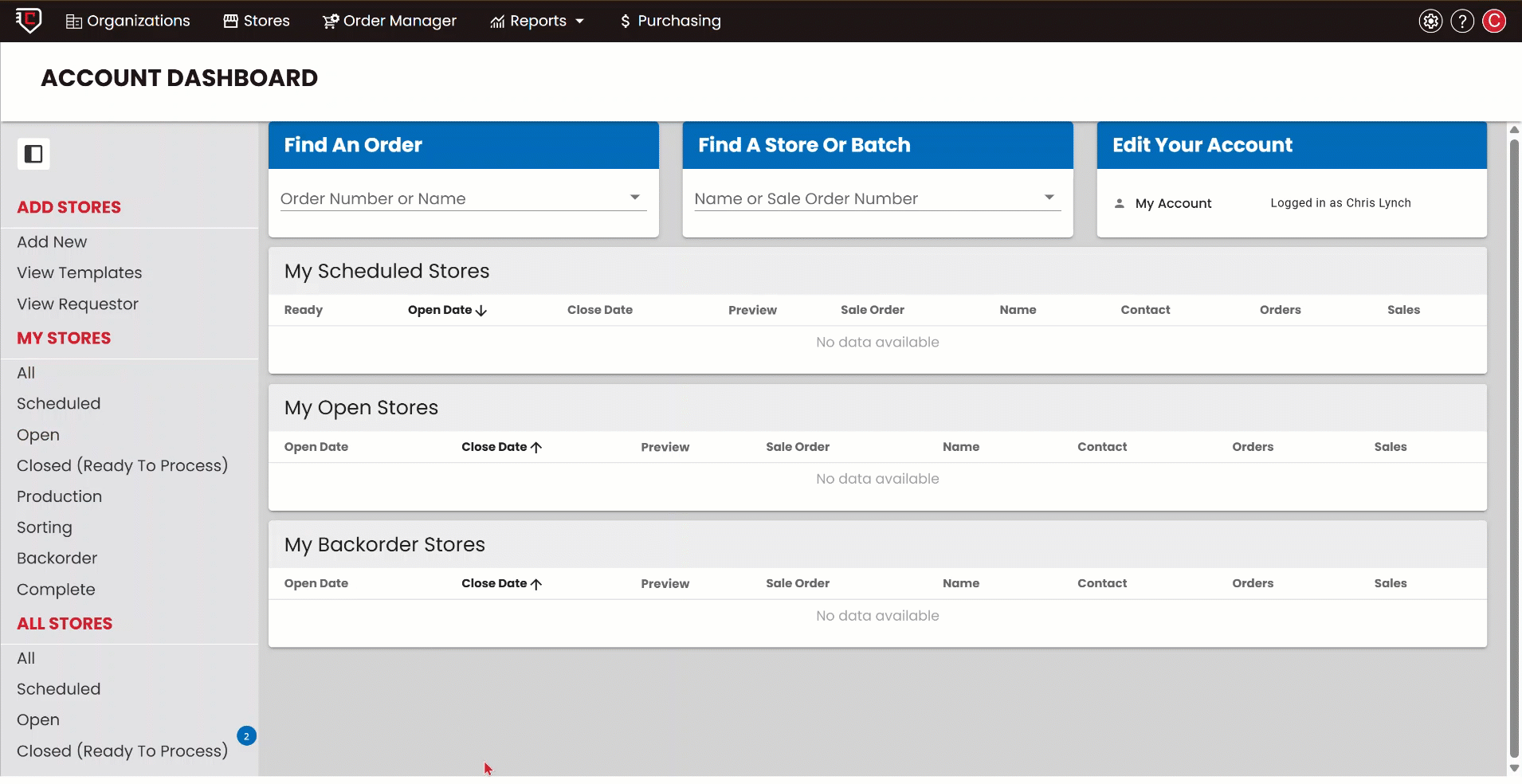The width and height of the screenshot is (1522, 784).
Task: Click the My Account person icon
Action: pos(1120,204)
